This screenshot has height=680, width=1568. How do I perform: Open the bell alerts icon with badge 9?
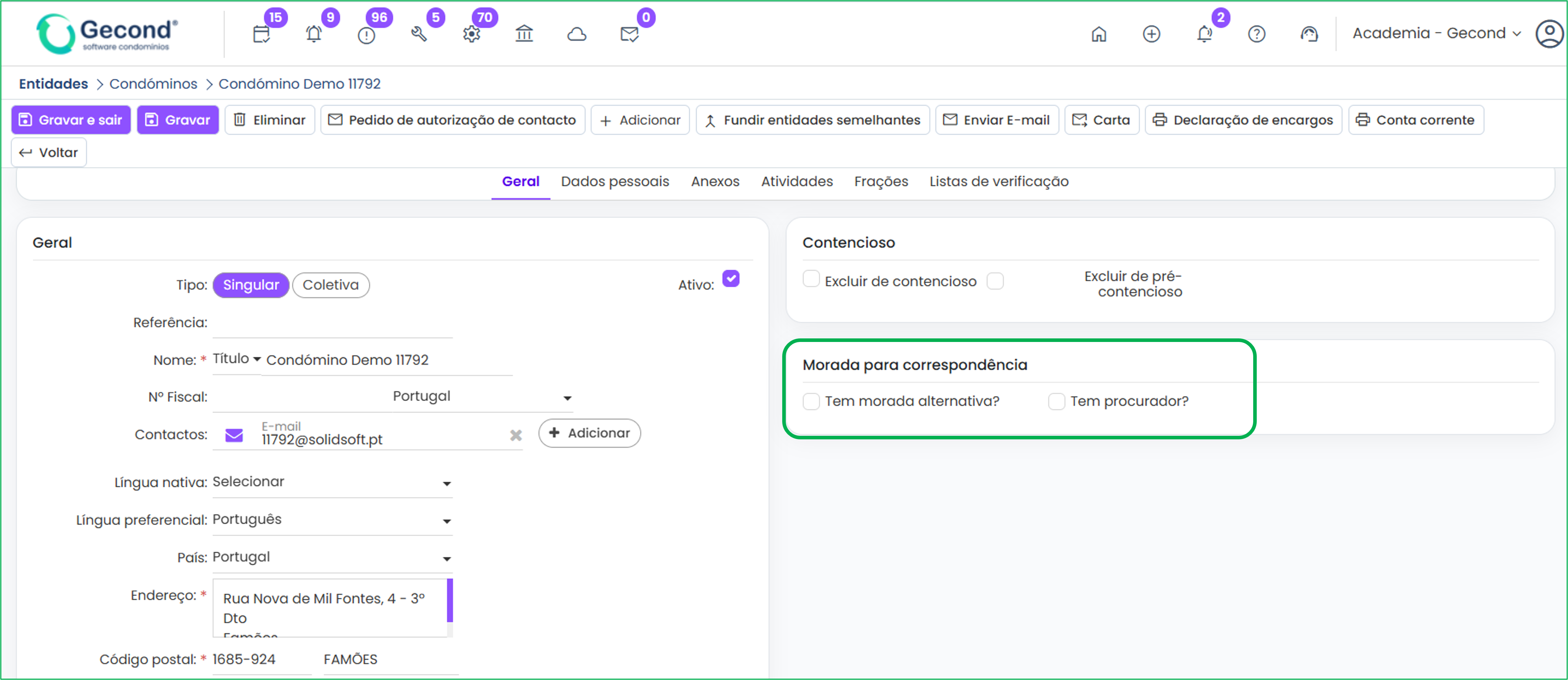pyautogui.click(x=314, y=34)
